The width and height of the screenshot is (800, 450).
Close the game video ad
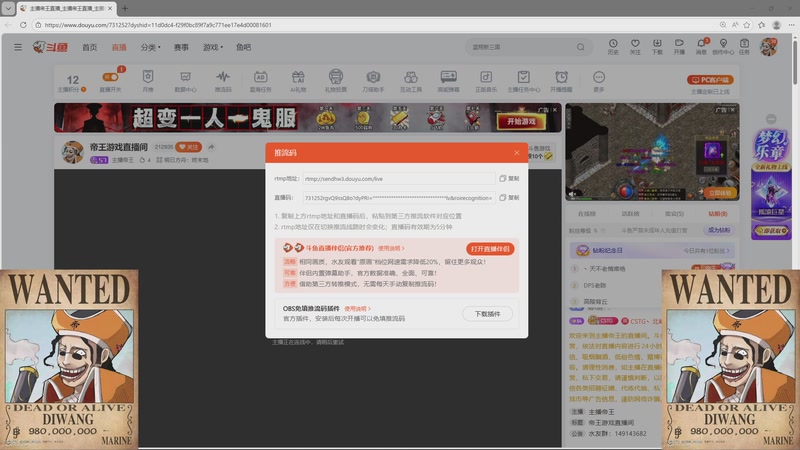732,110
